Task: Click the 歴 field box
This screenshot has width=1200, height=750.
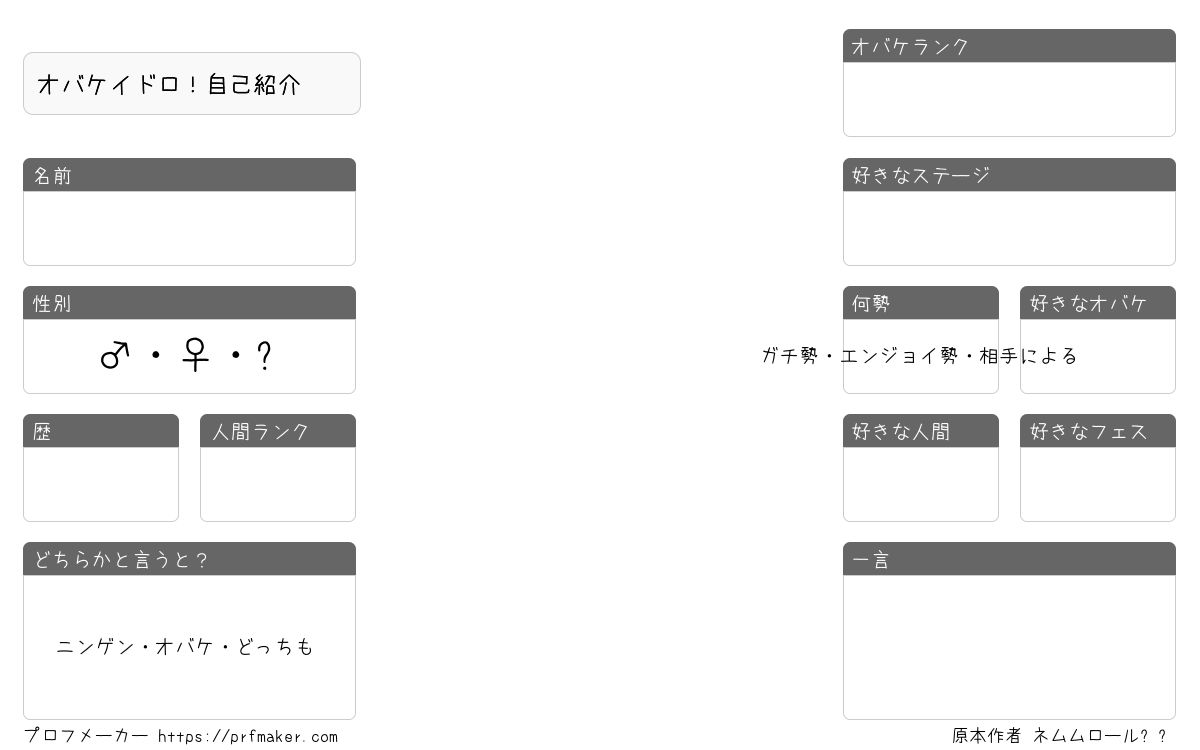Action: click(101, 484)
